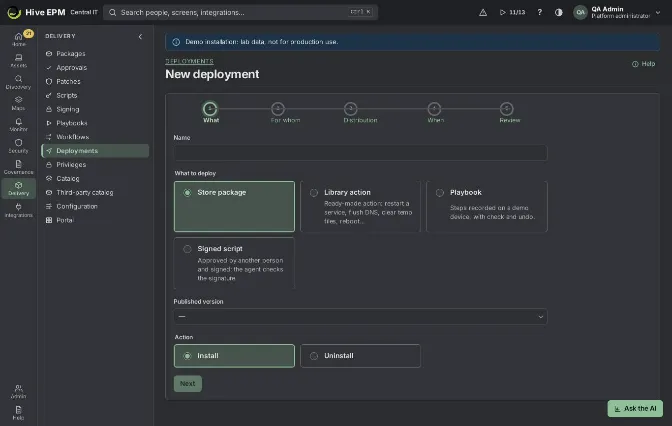Click the question mark icon in top bar

[x=540, y=12]
